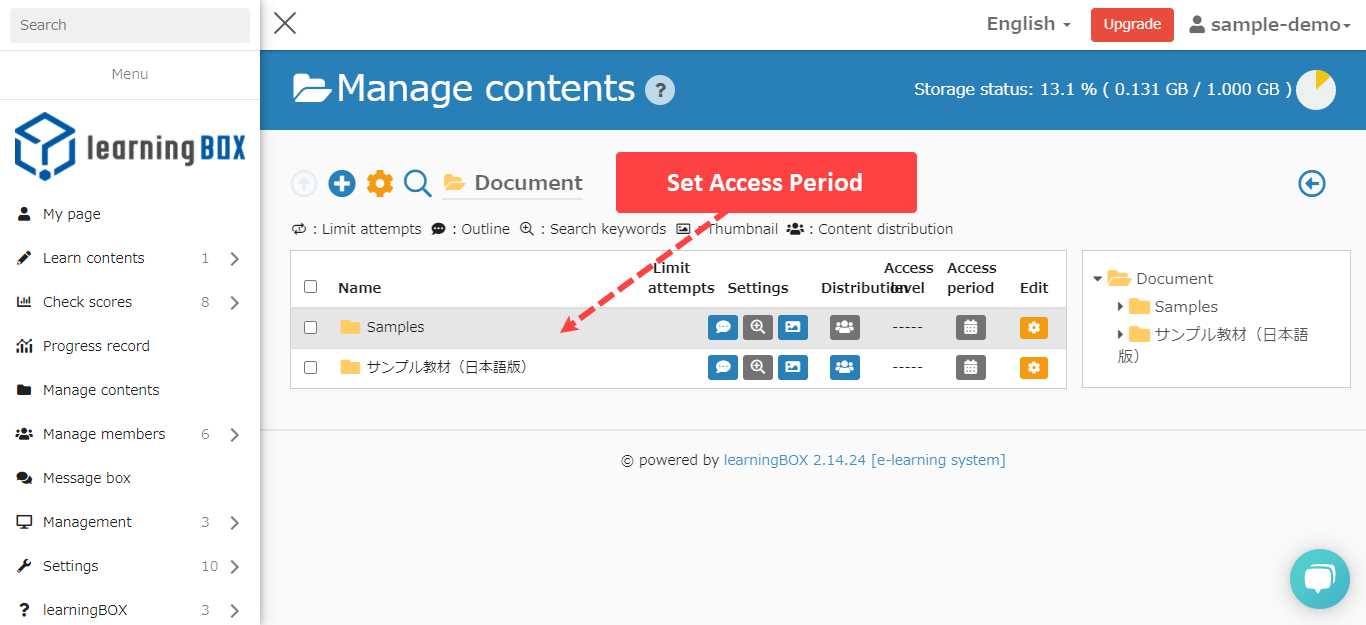Open the orange gear settings icon in toolbar
The image size is (1366, 625).
pos(380,183)
